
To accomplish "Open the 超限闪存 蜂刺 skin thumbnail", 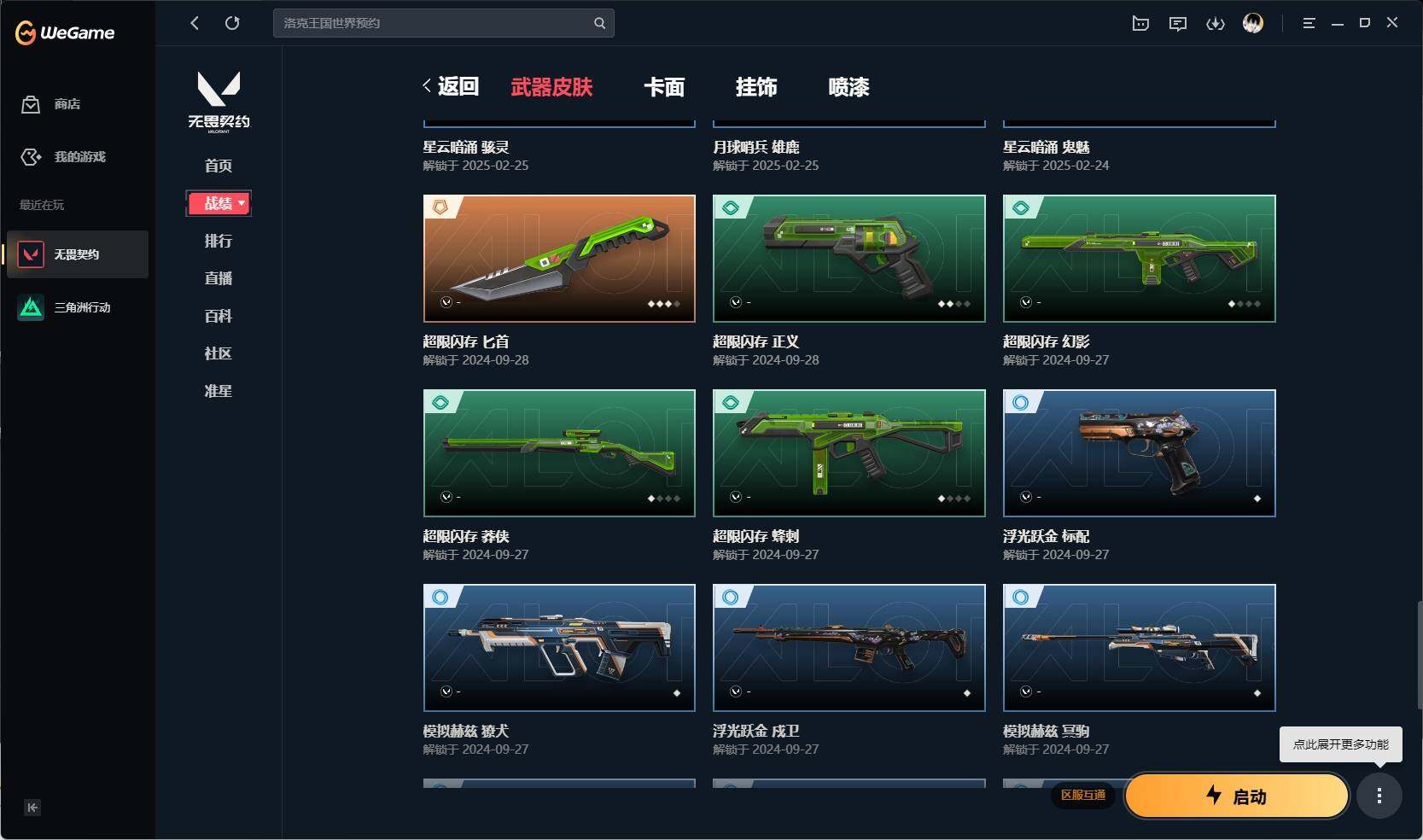I will 849,453.
